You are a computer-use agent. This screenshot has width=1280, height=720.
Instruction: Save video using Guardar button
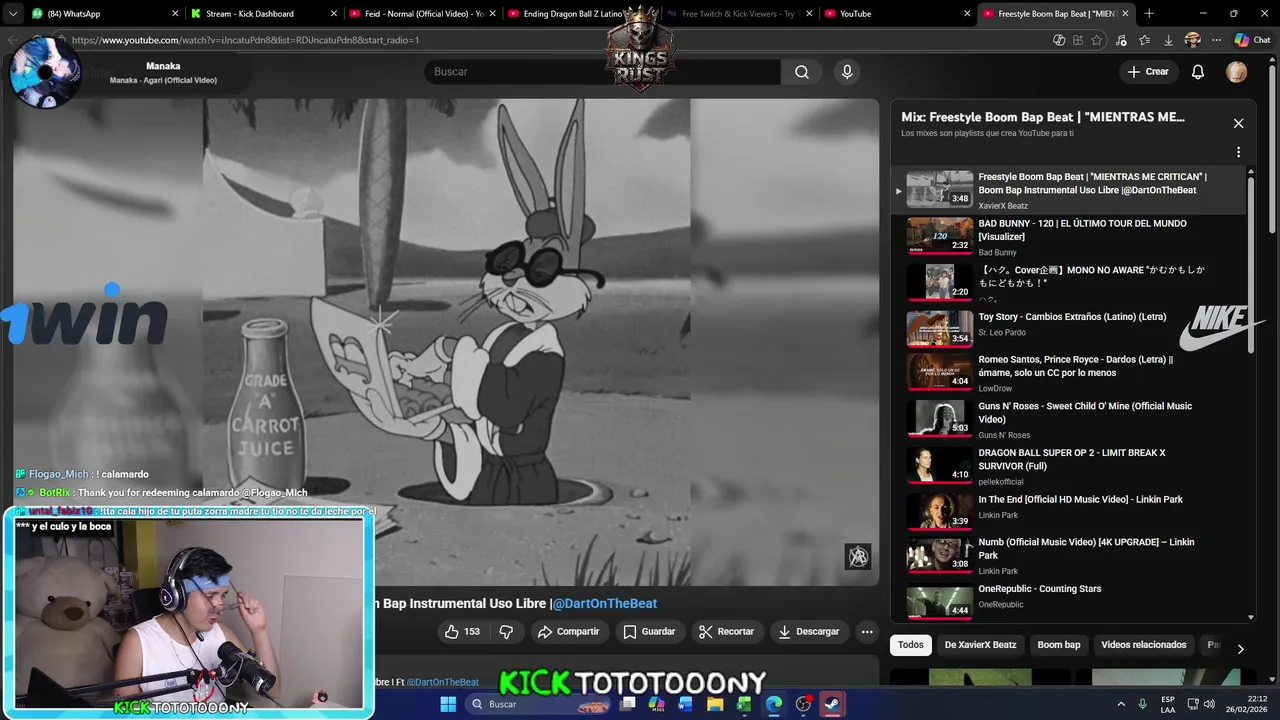pos(649,632)
